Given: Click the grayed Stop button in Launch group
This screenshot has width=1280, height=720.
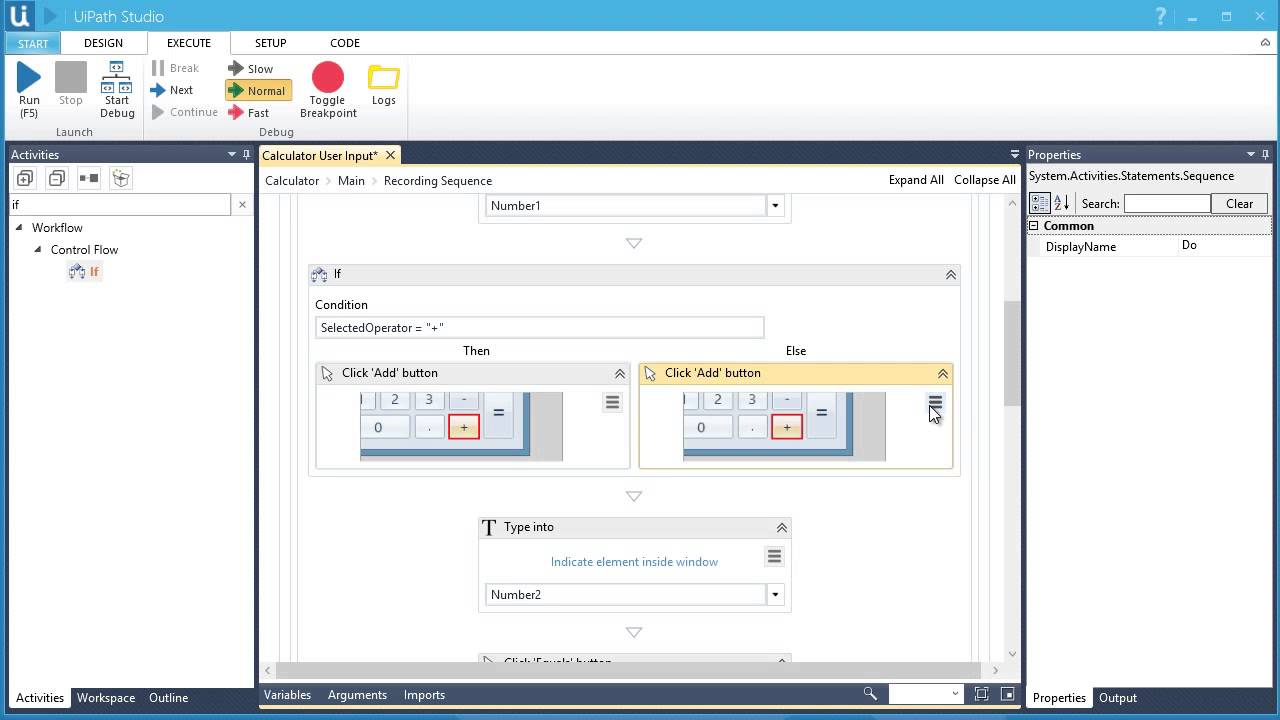Looking at the screenshot, I should tap(70, 84).
